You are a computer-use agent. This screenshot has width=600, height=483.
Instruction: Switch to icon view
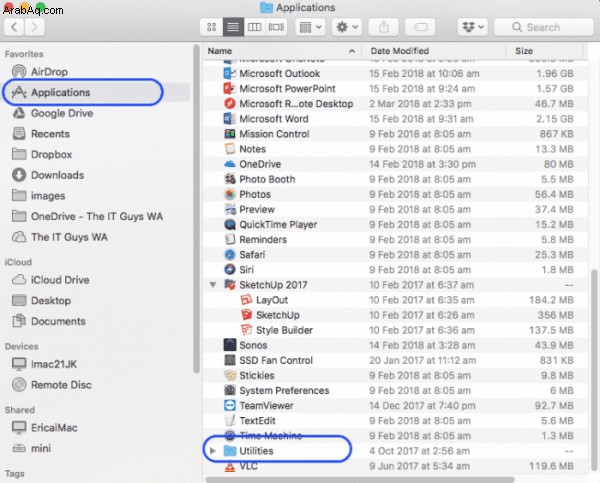[212, 27]
